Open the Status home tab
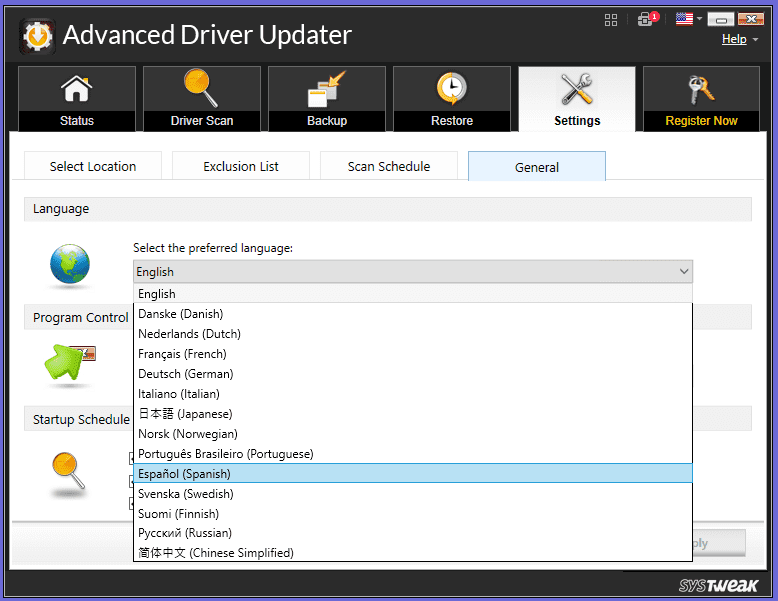The width and height of the screenshot is (778, 601). tap(77, 99)
